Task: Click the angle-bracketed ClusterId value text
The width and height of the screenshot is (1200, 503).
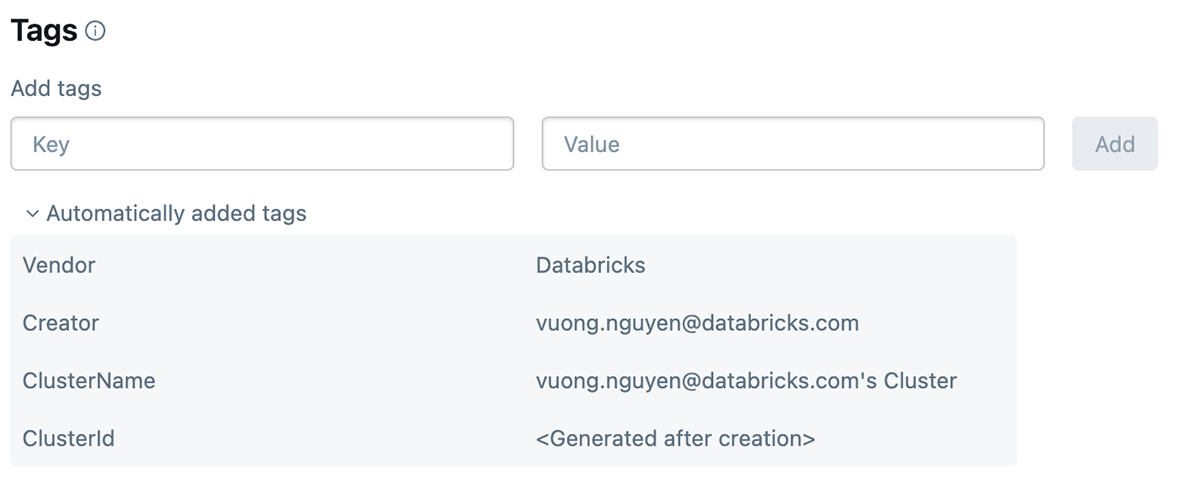Action: [675, 439]
